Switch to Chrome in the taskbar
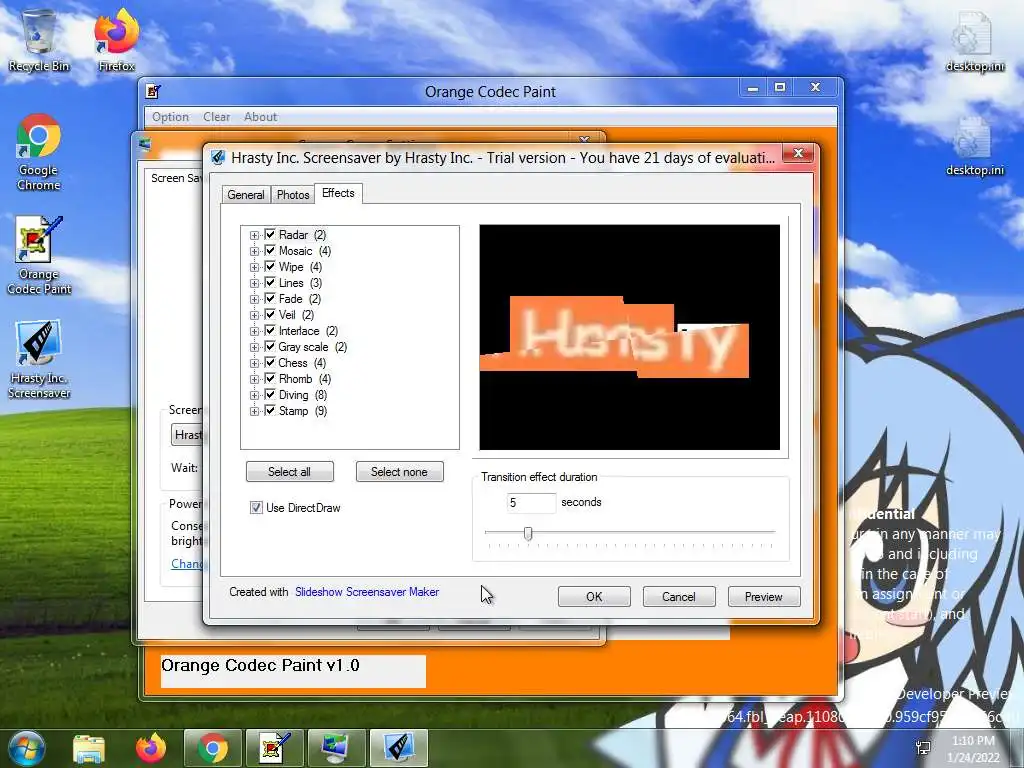This screenshot has height=768, width=1024. [x=213, y=748]
